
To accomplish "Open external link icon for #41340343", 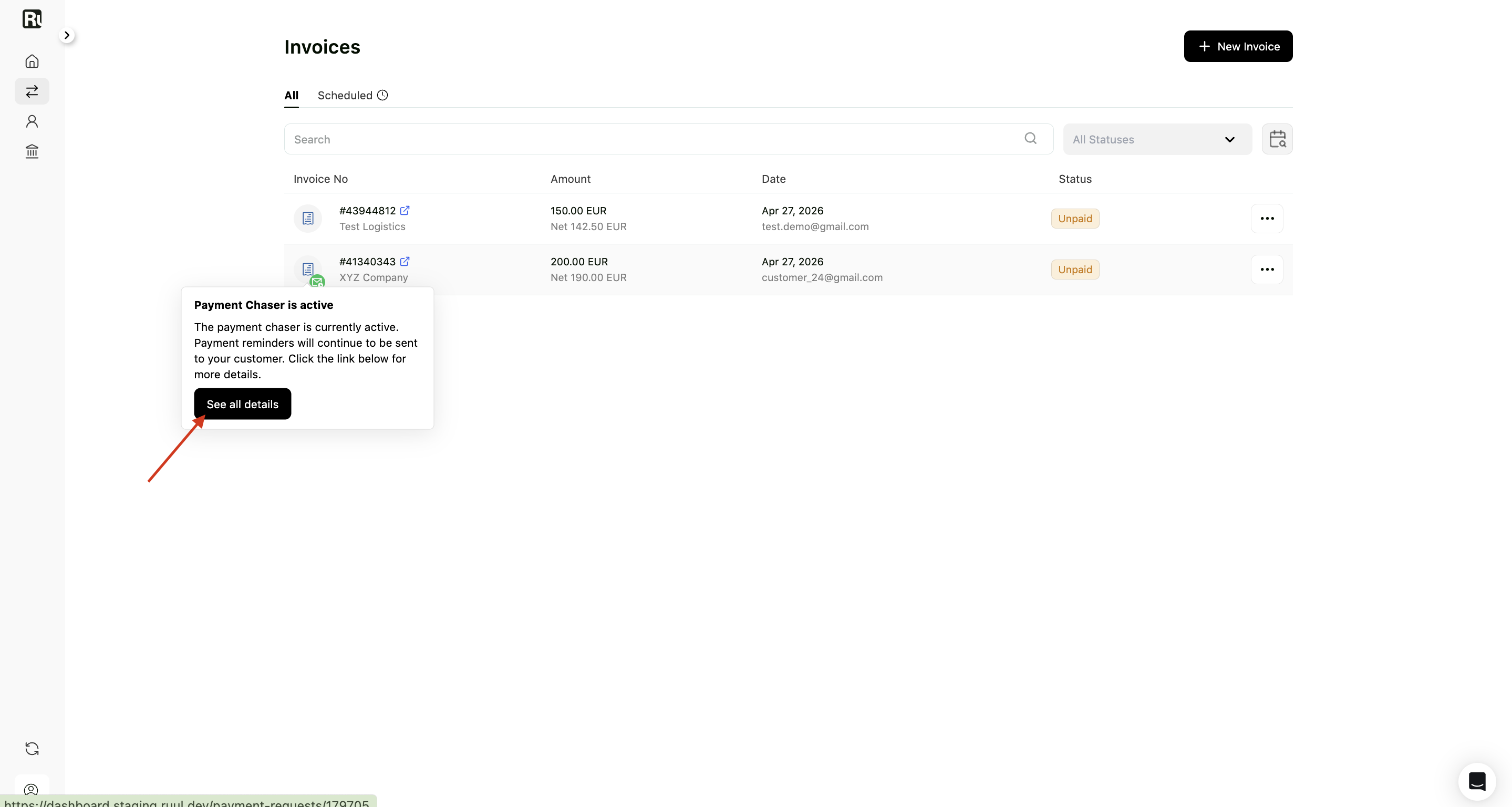I will 405,261.
